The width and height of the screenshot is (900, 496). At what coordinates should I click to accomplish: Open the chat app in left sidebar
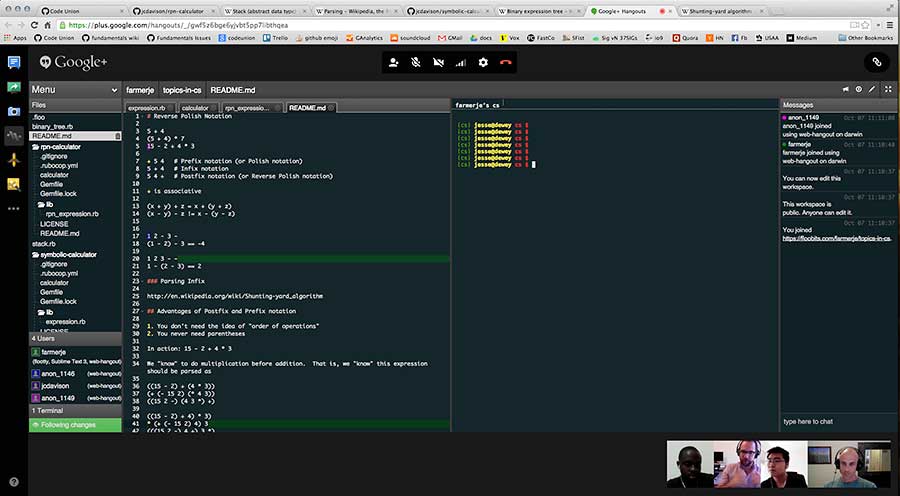pyautogui.click(x=14, y=62)
